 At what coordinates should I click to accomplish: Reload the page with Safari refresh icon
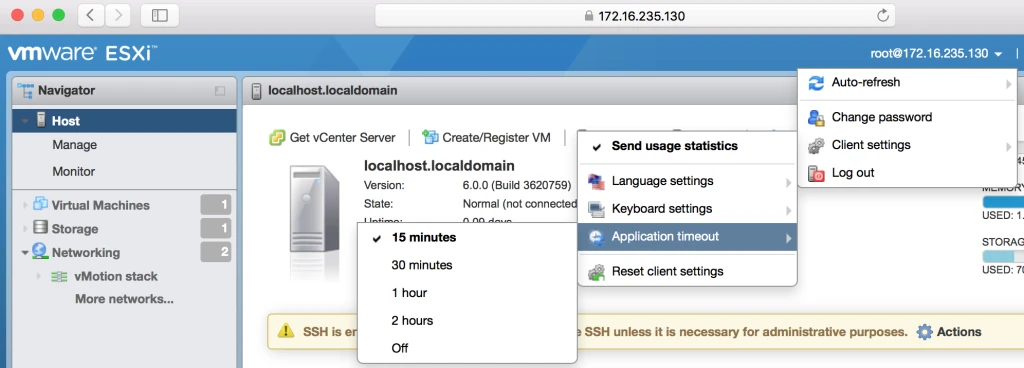(x=883, y=16)
